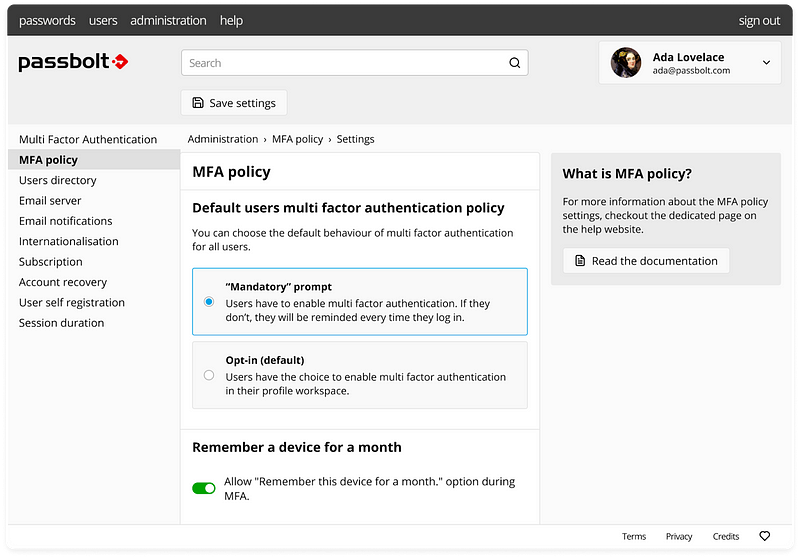The height and width of the screenshot is (558, 800).
Task: Expand the Ada Lovelace profile dropdown
Action: 766,63
